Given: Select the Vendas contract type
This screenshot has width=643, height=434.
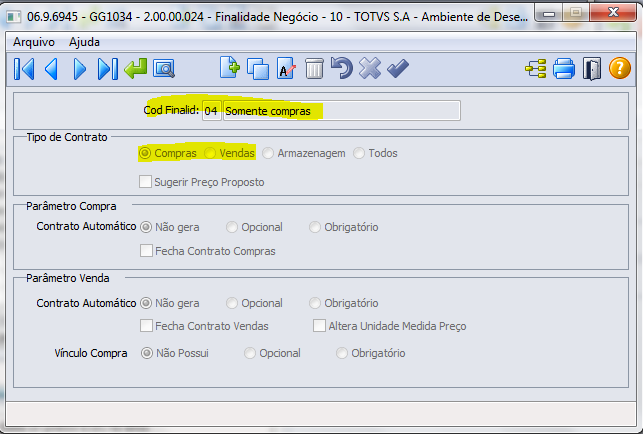Looking at the screenshot, I should pos(211,153).
